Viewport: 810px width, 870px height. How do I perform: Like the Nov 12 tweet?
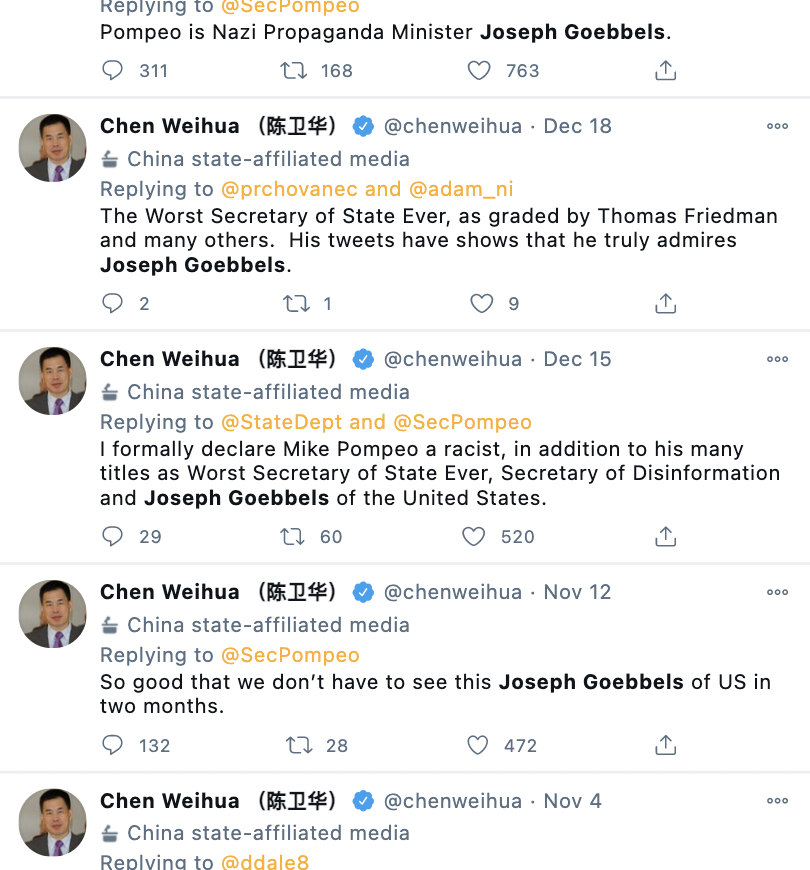[478, 745]
